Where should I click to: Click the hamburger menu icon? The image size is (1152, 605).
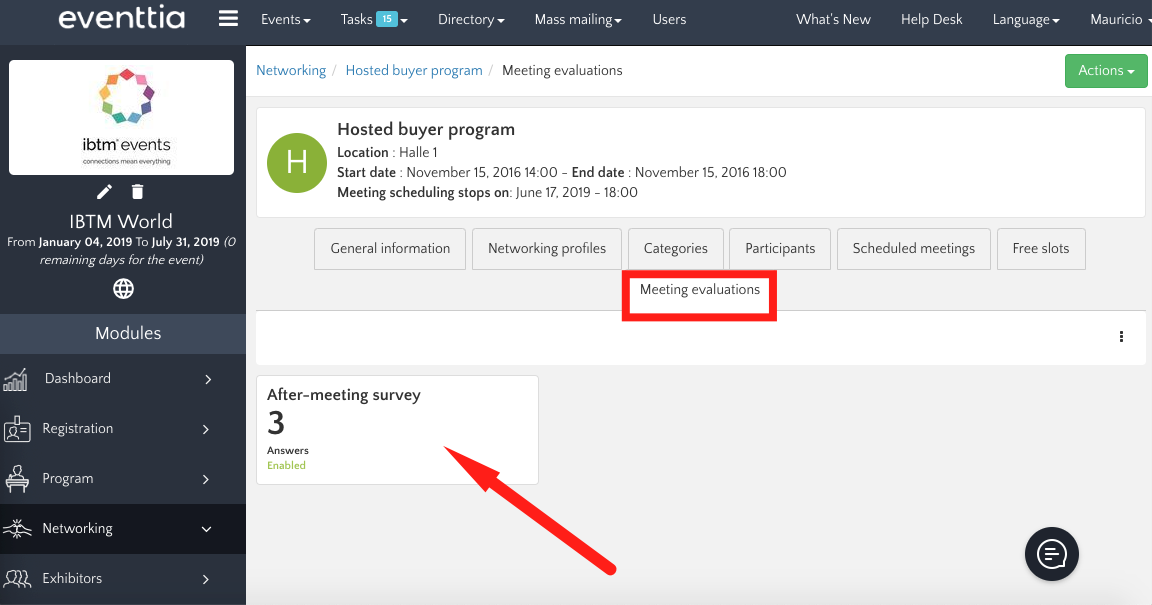[228, 19]
